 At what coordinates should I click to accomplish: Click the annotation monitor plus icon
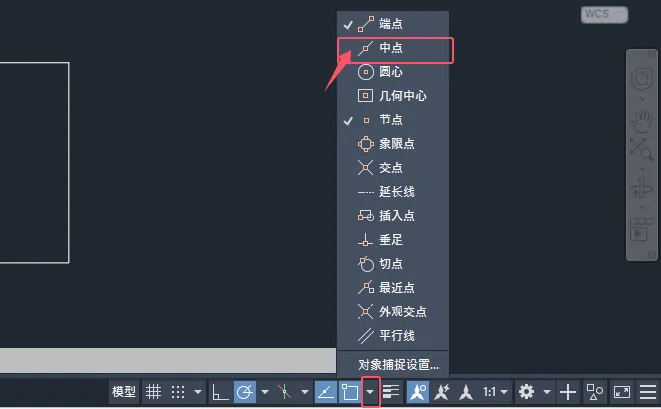pos(568,392)
